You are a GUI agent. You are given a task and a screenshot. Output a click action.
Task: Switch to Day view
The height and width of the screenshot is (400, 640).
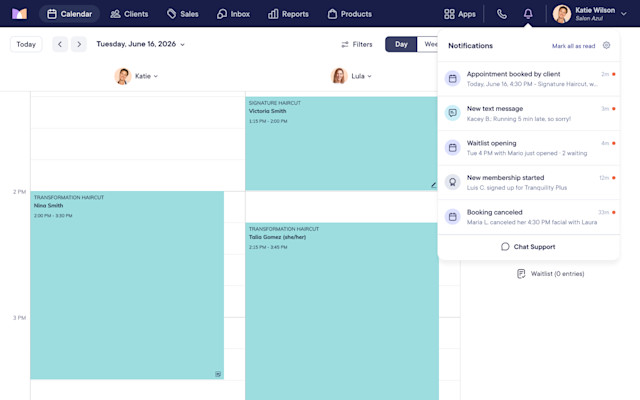[x=401, y=44]
